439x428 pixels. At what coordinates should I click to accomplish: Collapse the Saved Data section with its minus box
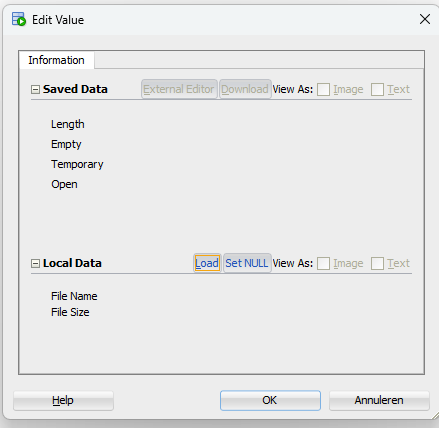35,89
